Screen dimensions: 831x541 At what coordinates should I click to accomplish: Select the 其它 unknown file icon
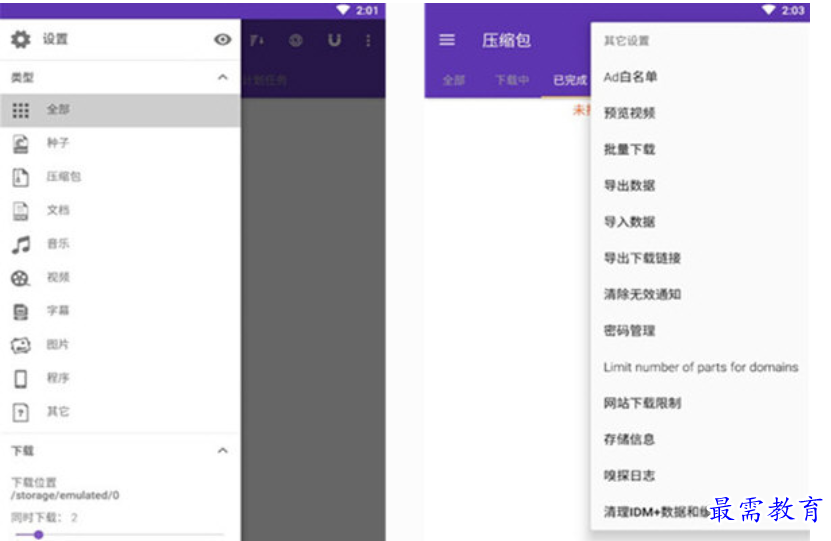[x=21, y=412]
